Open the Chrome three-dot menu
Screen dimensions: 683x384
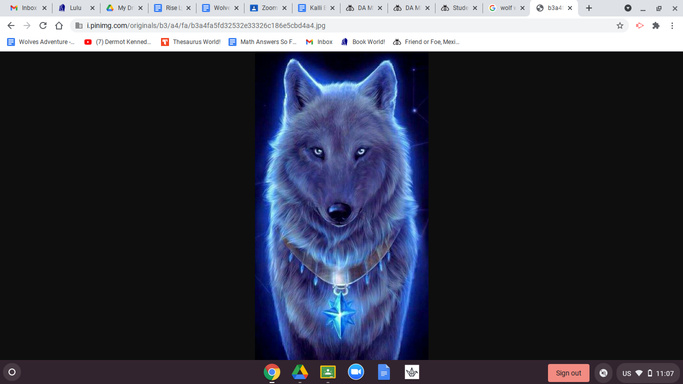[x=672, y=26]
